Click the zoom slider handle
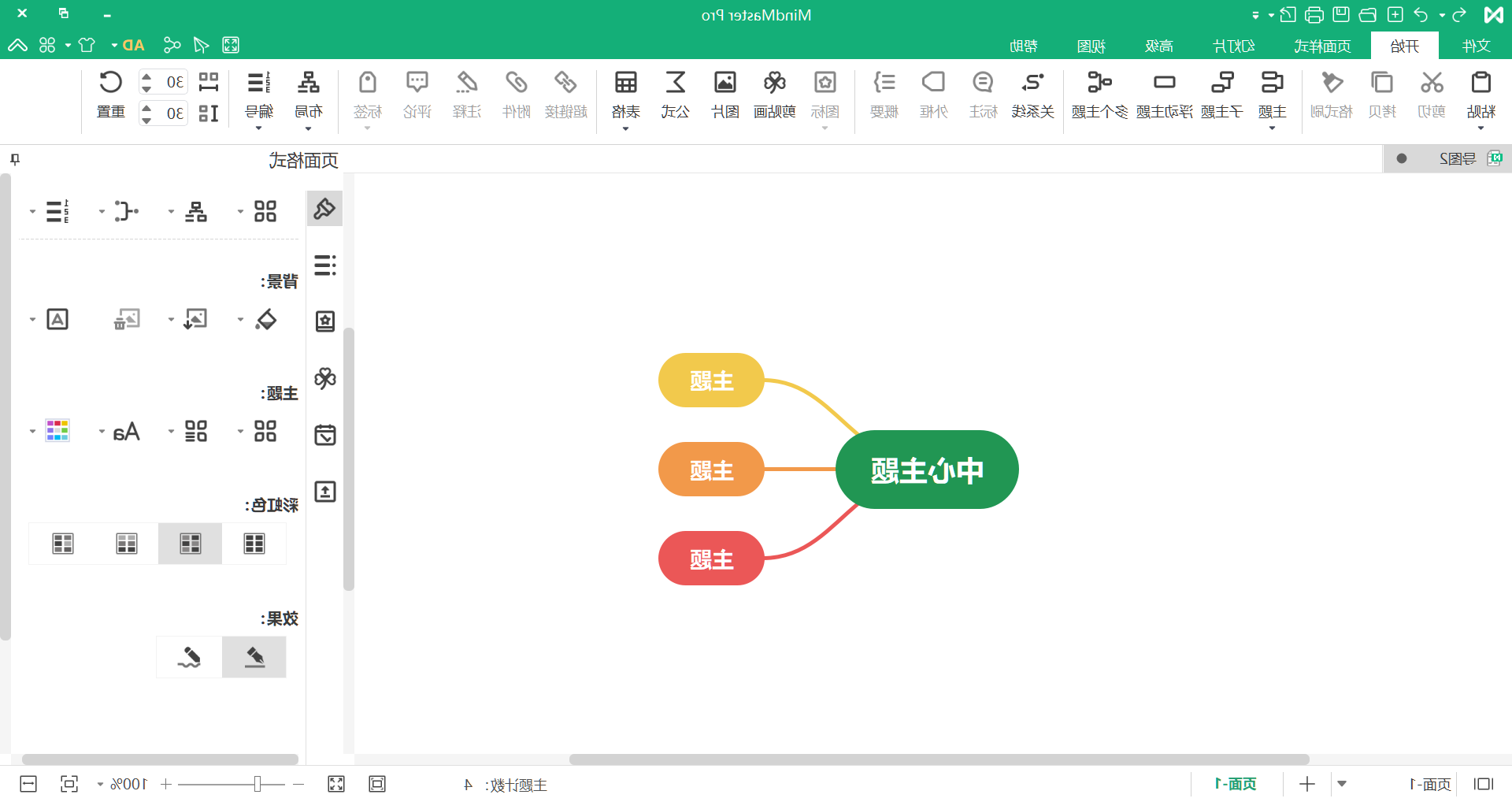 tap(257, 784)
